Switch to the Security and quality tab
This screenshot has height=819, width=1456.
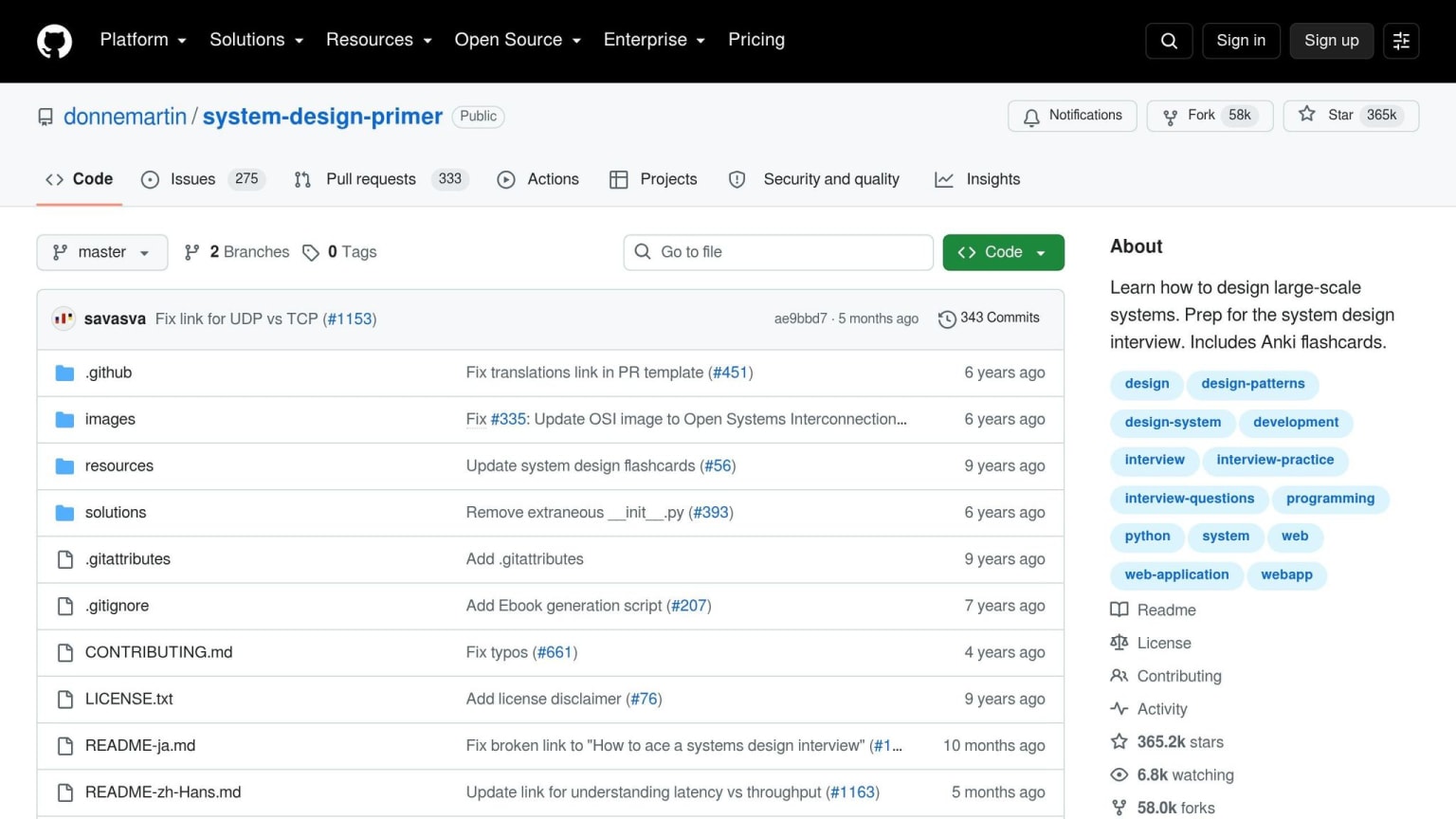[813, 179]
